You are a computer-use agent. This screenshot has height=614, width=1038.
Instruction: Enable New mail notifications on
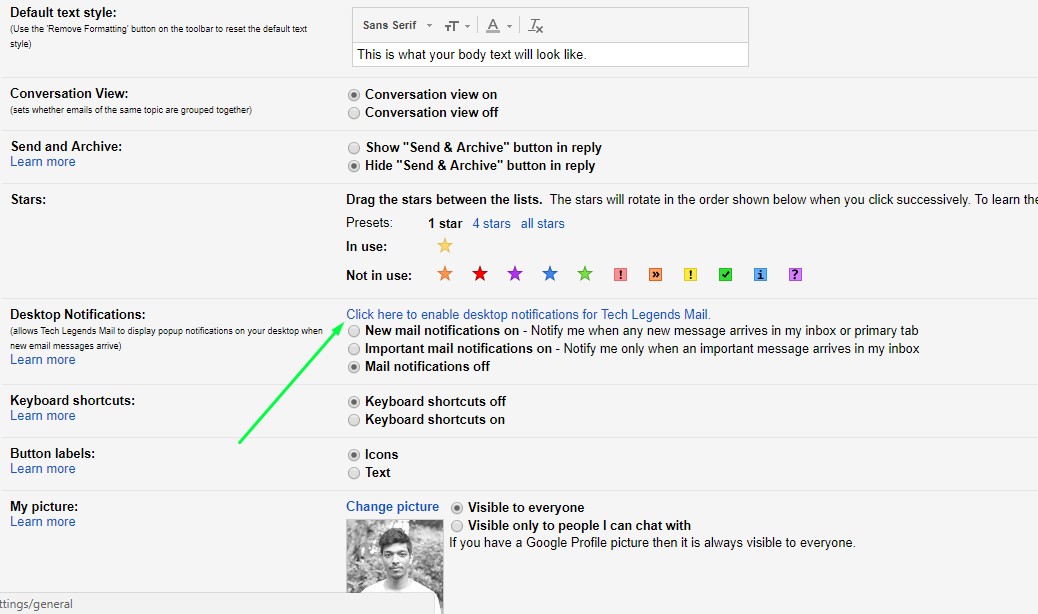[x=353, y=330]
